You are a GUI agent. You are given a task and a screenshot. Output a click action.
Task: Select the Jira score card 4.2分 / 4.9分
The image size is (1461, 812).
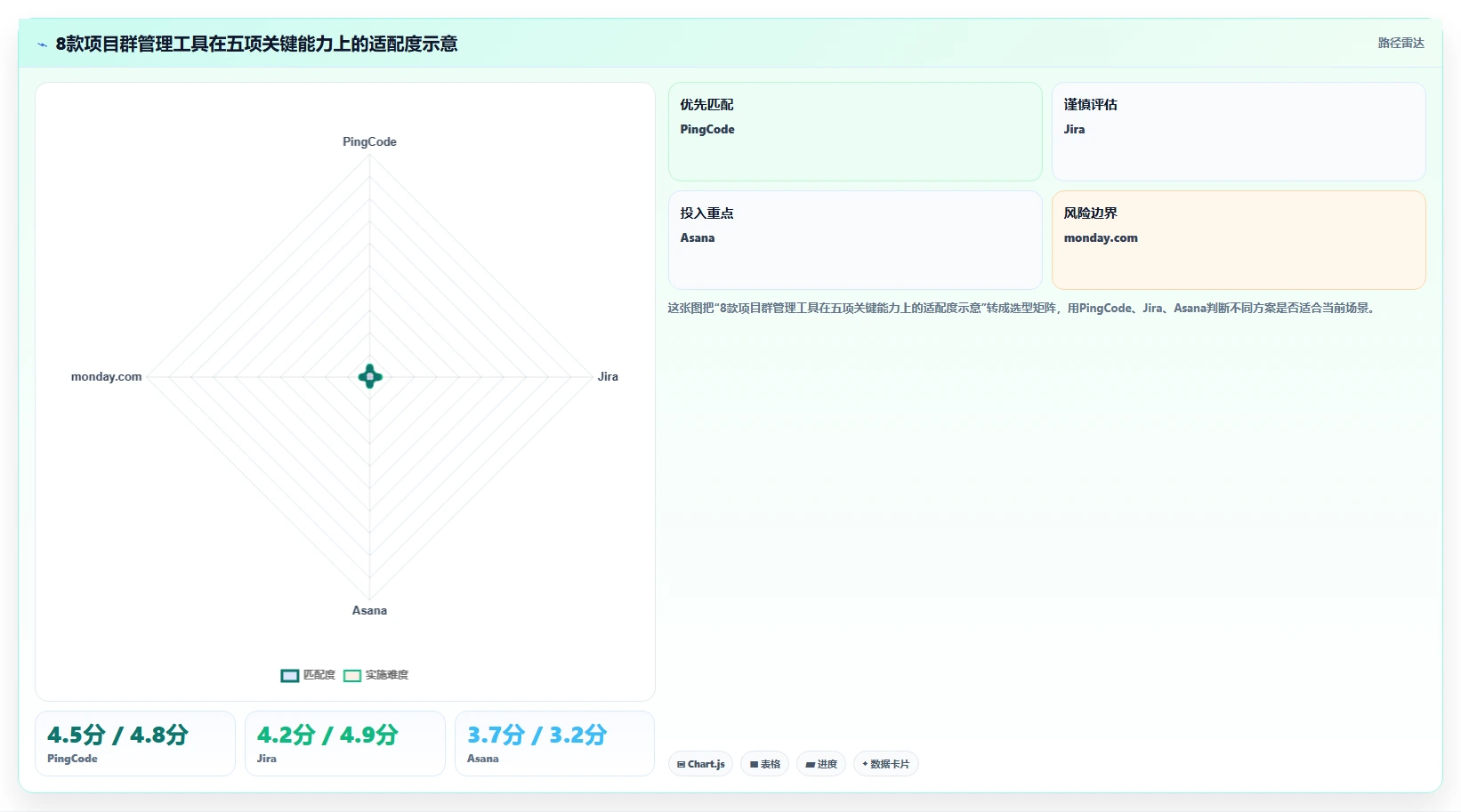click(x=345, y=744)
